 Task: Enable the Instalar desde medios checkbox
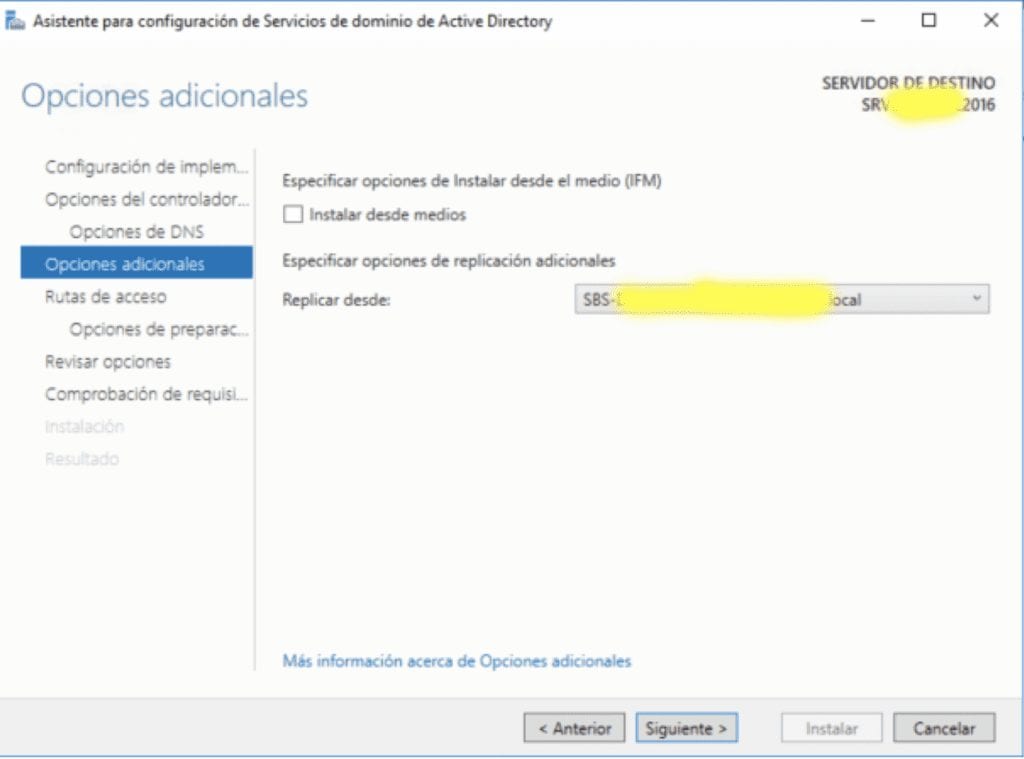293,214
